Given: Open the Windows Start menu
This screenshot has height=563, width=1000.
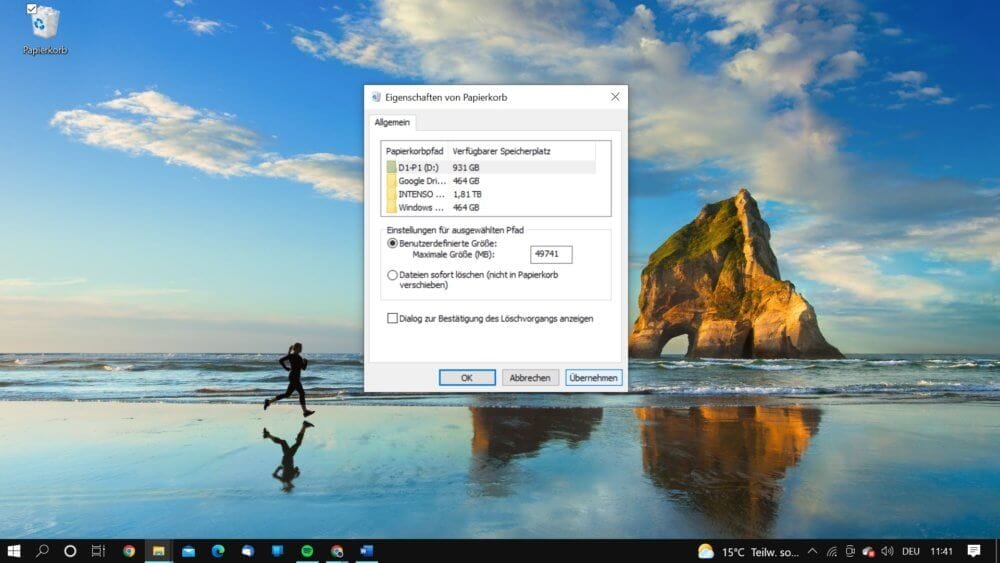Looking at the screenshot, I should [x=13, y=551].
